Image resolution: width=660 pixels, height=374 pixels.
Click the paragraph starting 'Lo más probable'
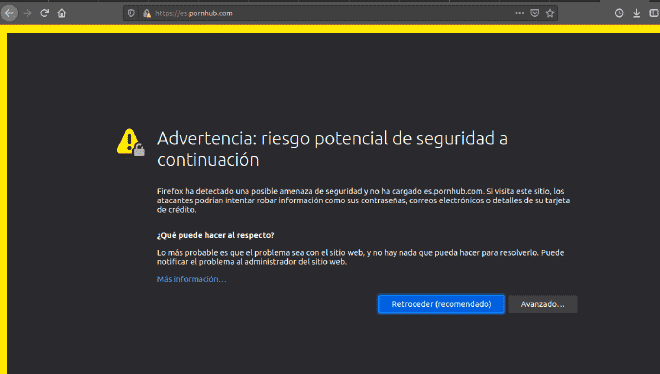pos(360,257)
